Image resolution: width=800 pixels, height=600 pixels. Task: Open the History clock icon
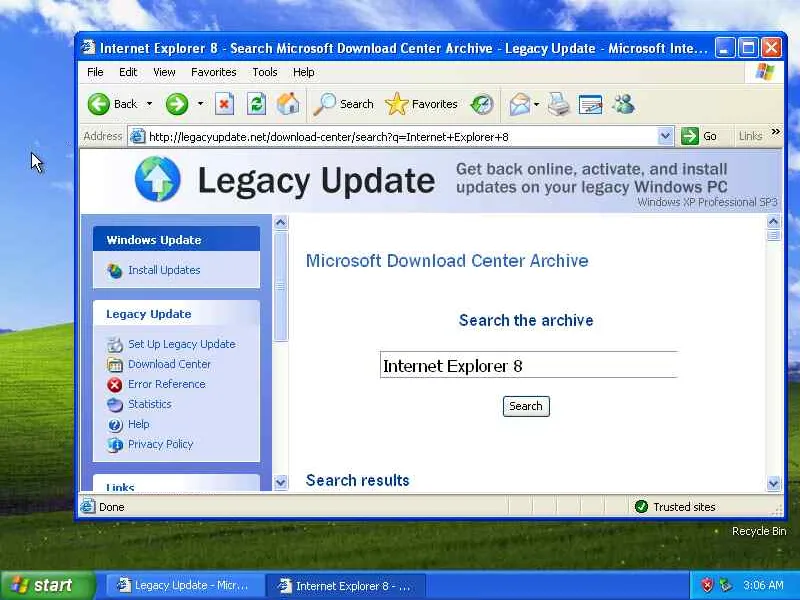coord(482,104)
